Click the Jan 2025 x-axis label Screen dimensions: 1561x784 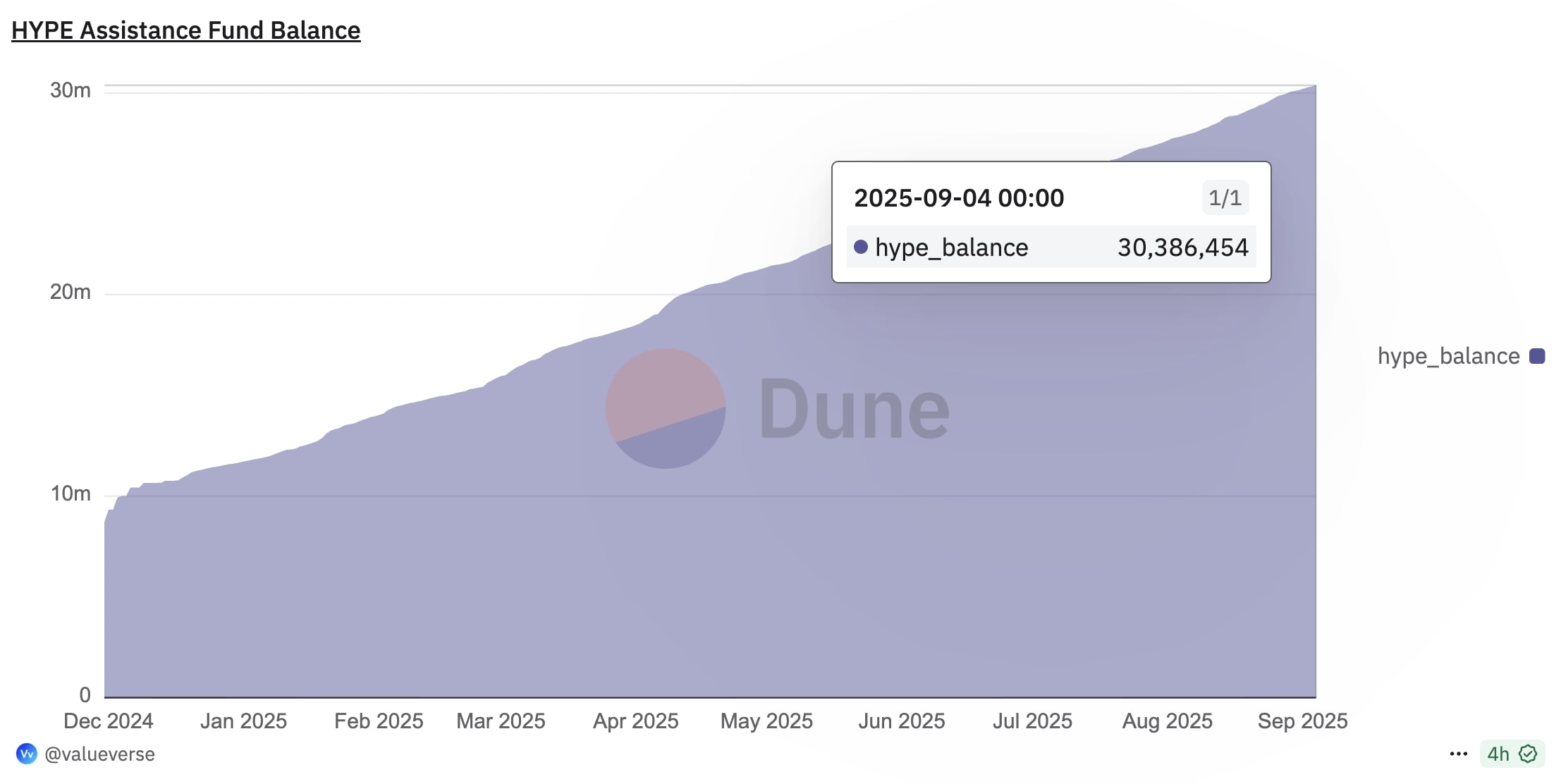(243, 721)
